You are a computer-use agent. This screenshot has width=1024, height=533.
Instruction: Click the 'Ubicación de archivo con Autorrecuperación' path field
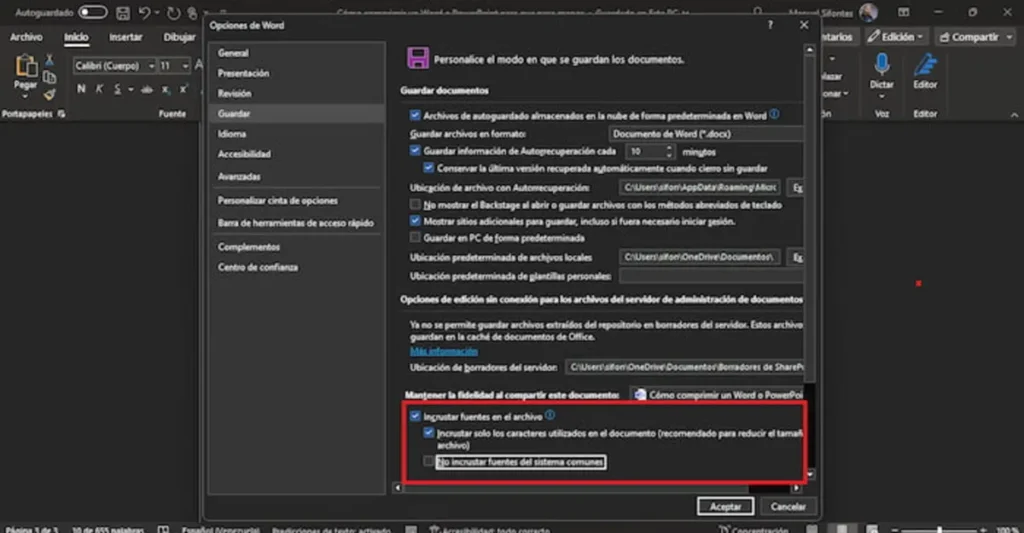(699, 187)
